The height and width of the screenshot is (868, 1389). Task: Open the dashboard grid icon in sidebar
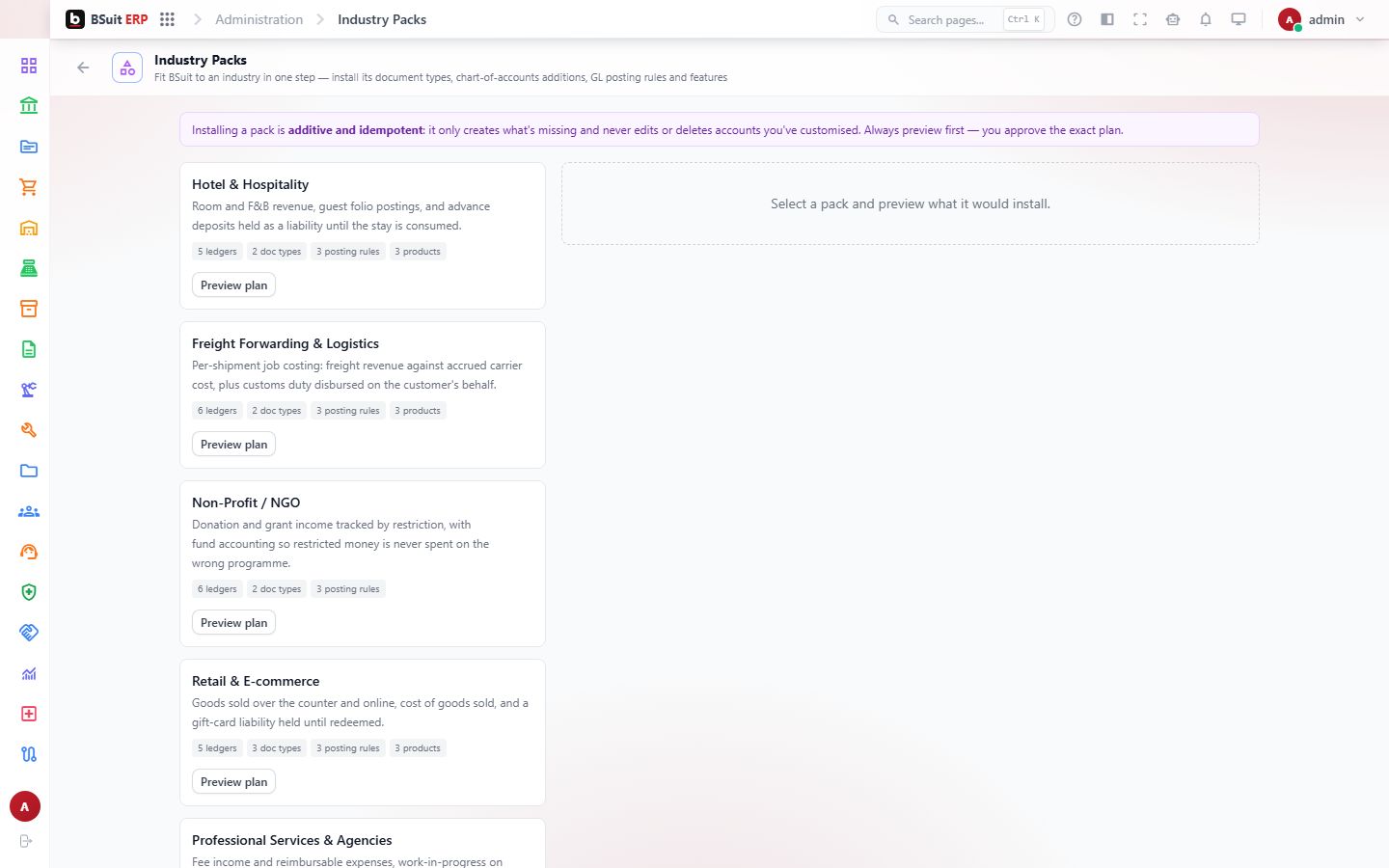29,66
